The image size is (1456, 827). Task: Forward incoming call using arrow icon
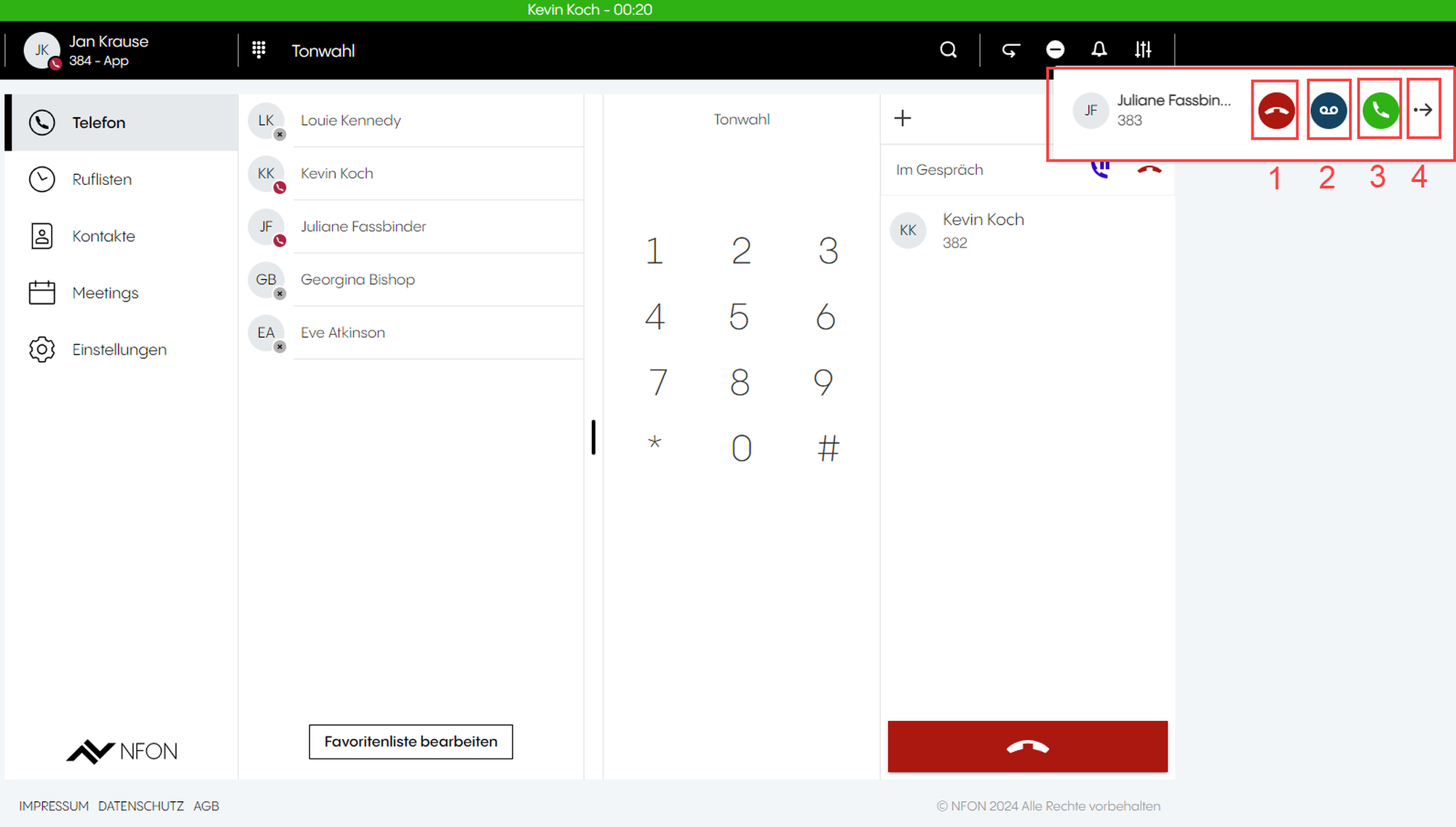(1423, 111)
